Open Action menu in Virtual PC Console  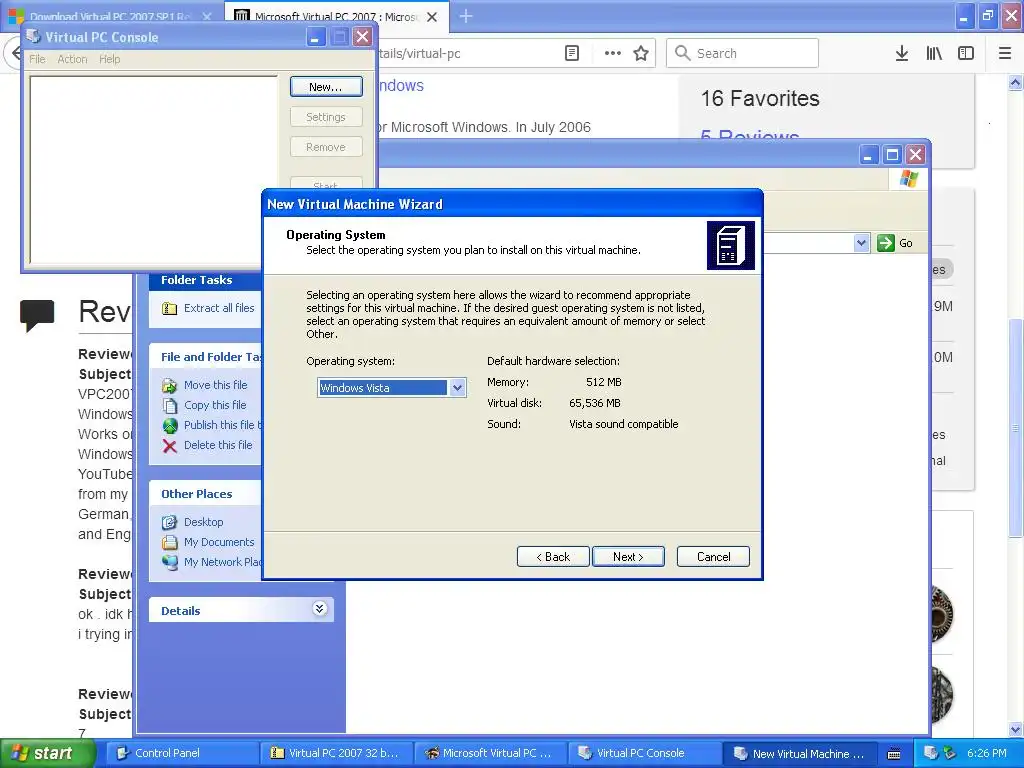(72, 59)
